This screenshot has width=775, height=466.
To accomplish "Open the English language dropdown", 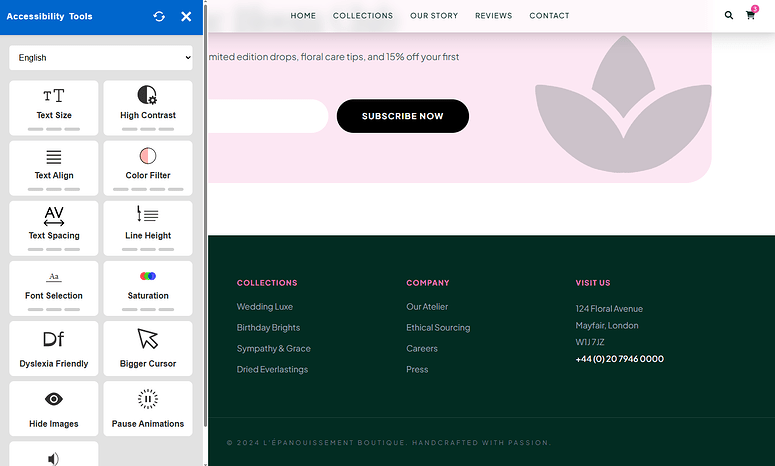I will (x=101, y=58).
